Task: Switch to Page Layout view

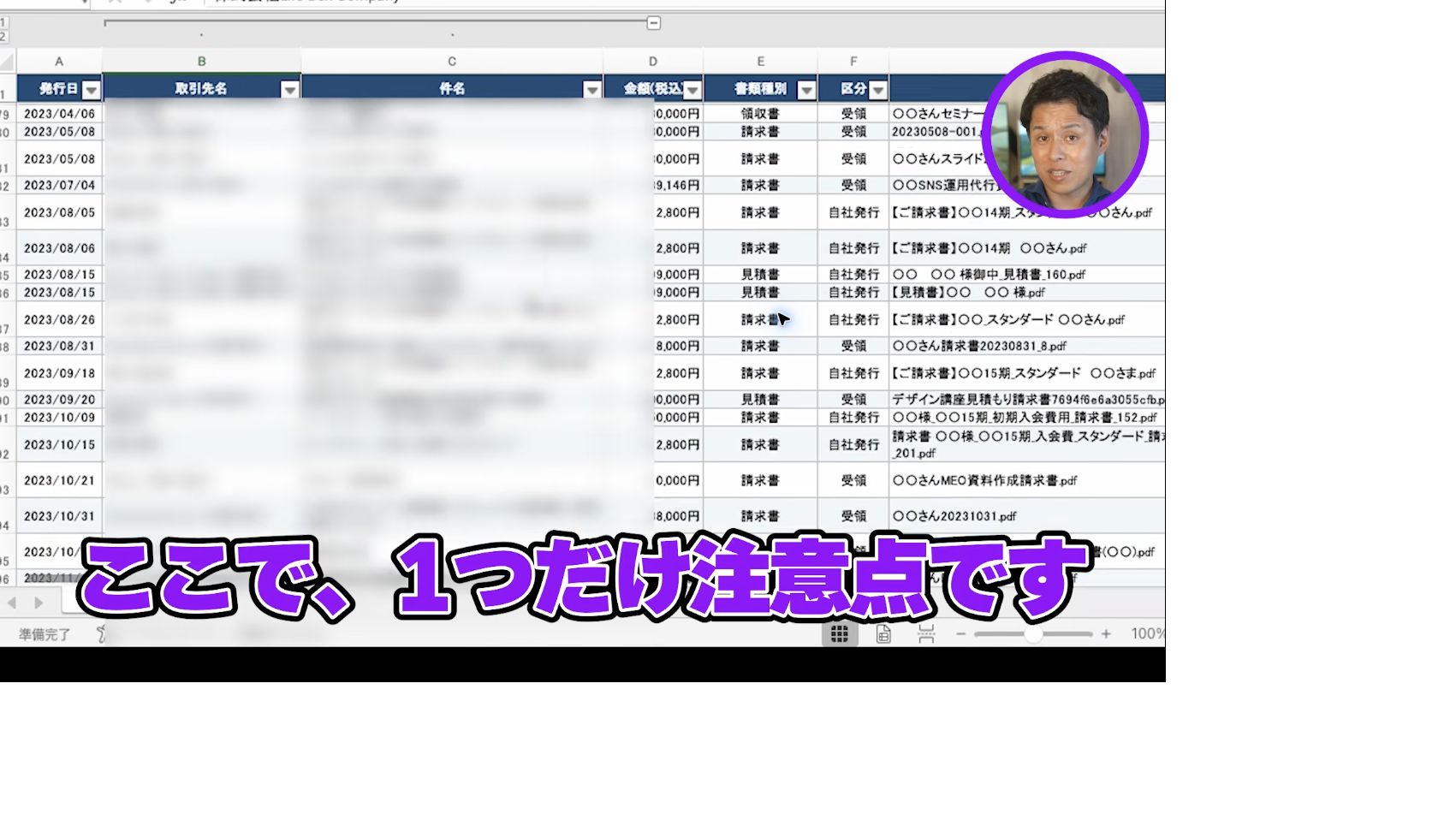Action: (883, 633)
